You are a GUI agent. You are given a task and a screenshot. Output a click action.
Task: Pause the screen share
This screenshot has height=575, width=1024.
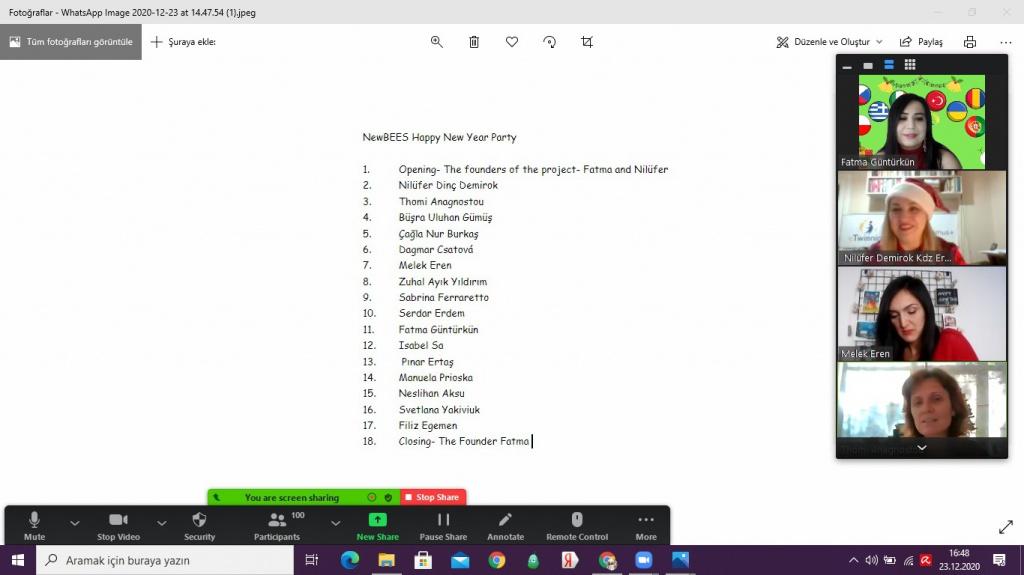(x=443, y=525)
